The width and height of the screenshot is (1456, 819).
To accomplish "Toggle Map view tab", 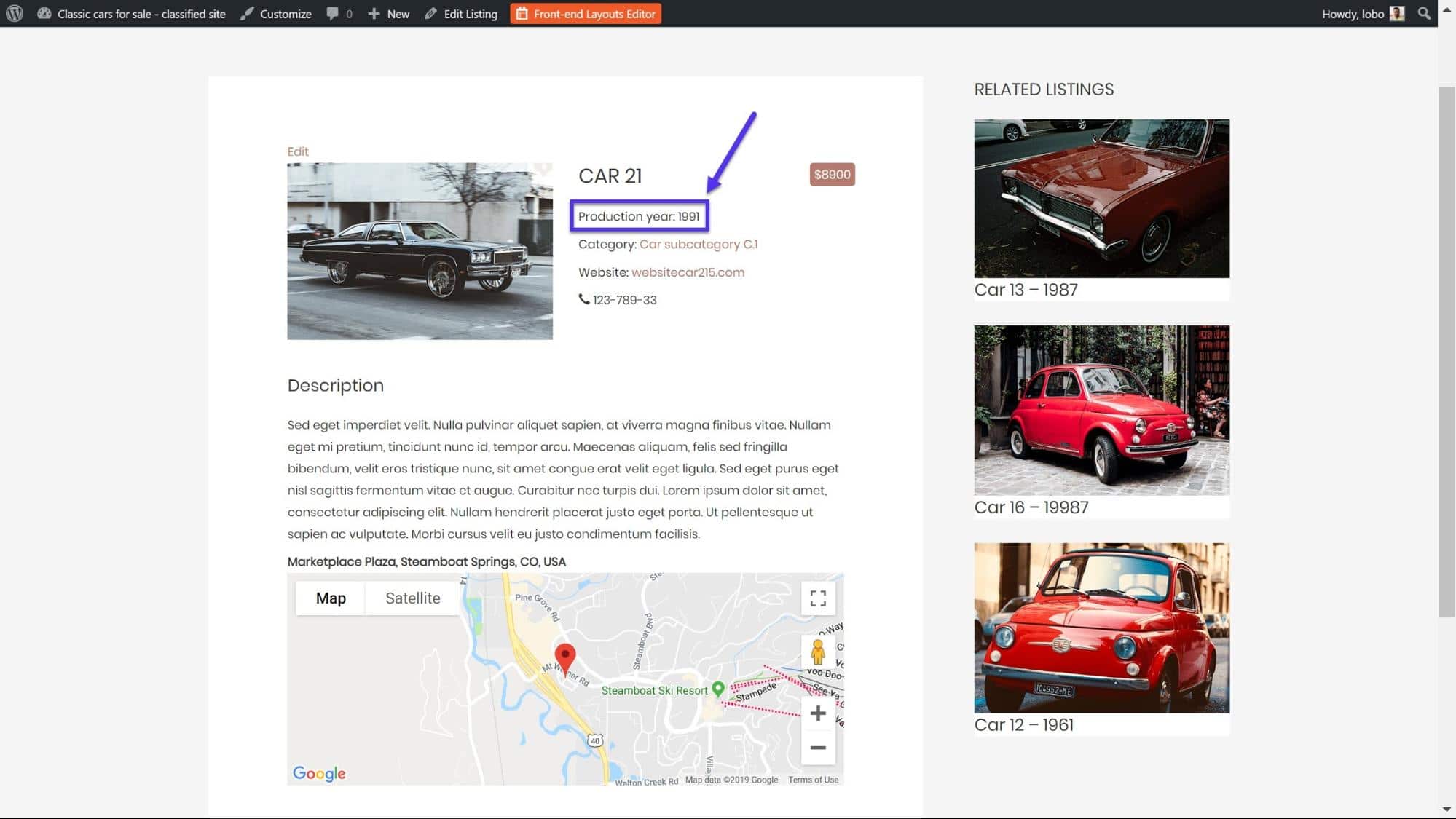I will tap(331, 597).
